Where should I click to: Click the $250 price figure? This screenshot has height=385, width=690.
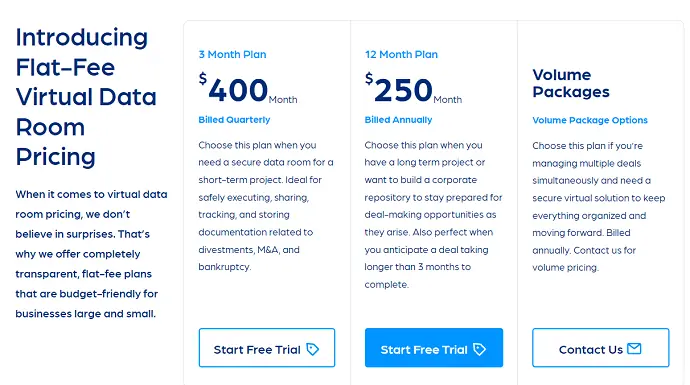coord(399,88)
